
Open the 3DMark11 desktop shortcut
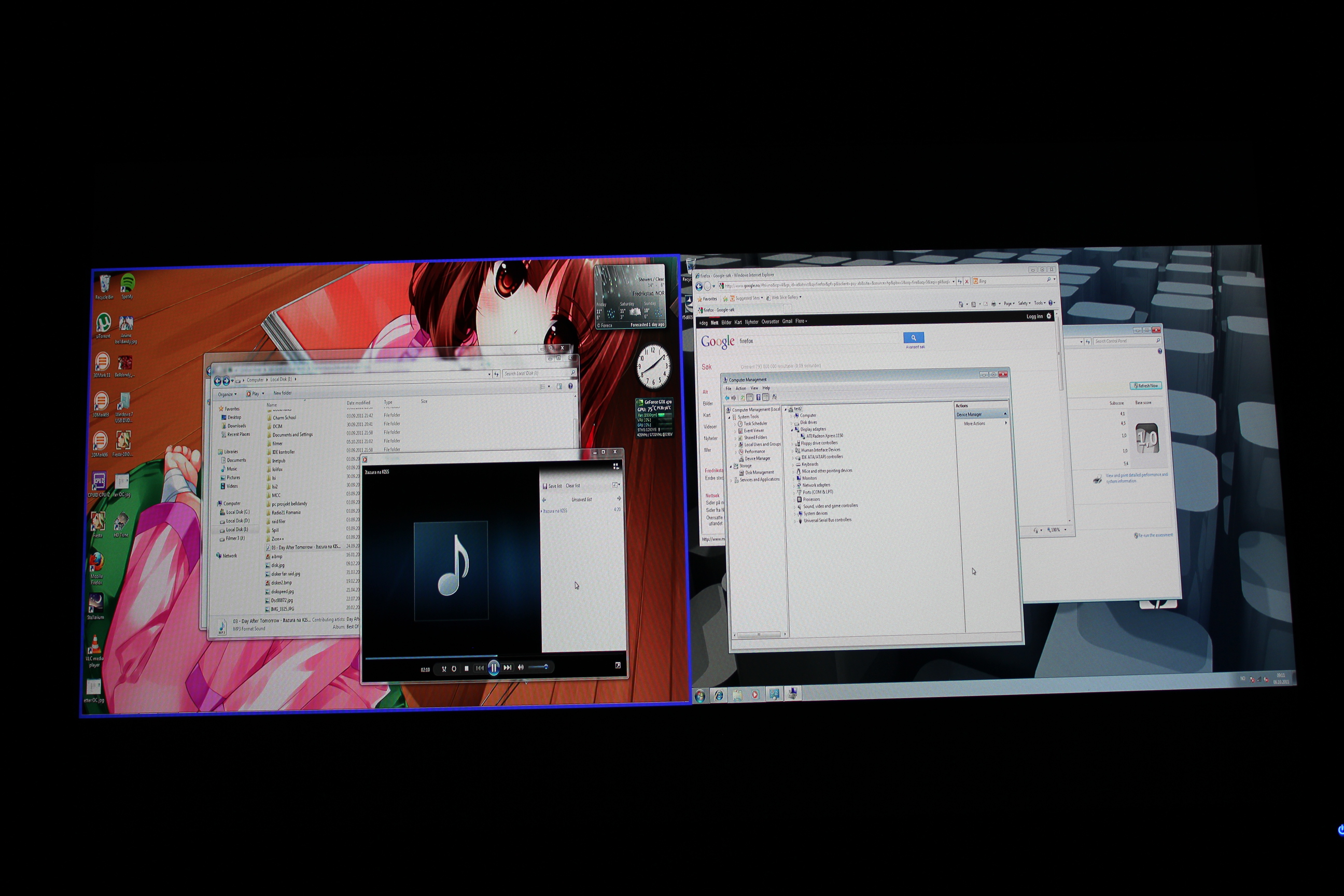click(x=102, y=365)
